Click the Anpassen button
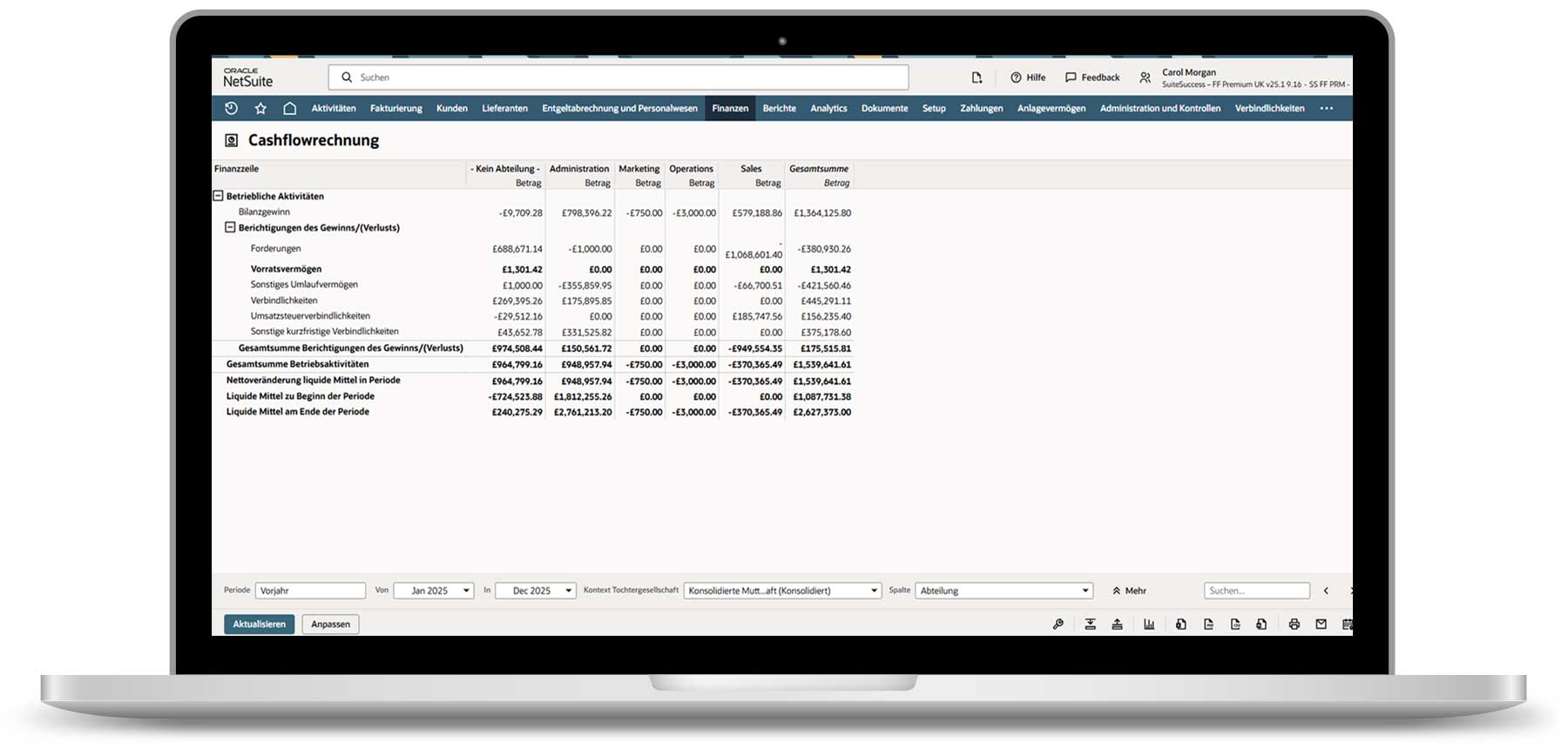 (330, 624)
